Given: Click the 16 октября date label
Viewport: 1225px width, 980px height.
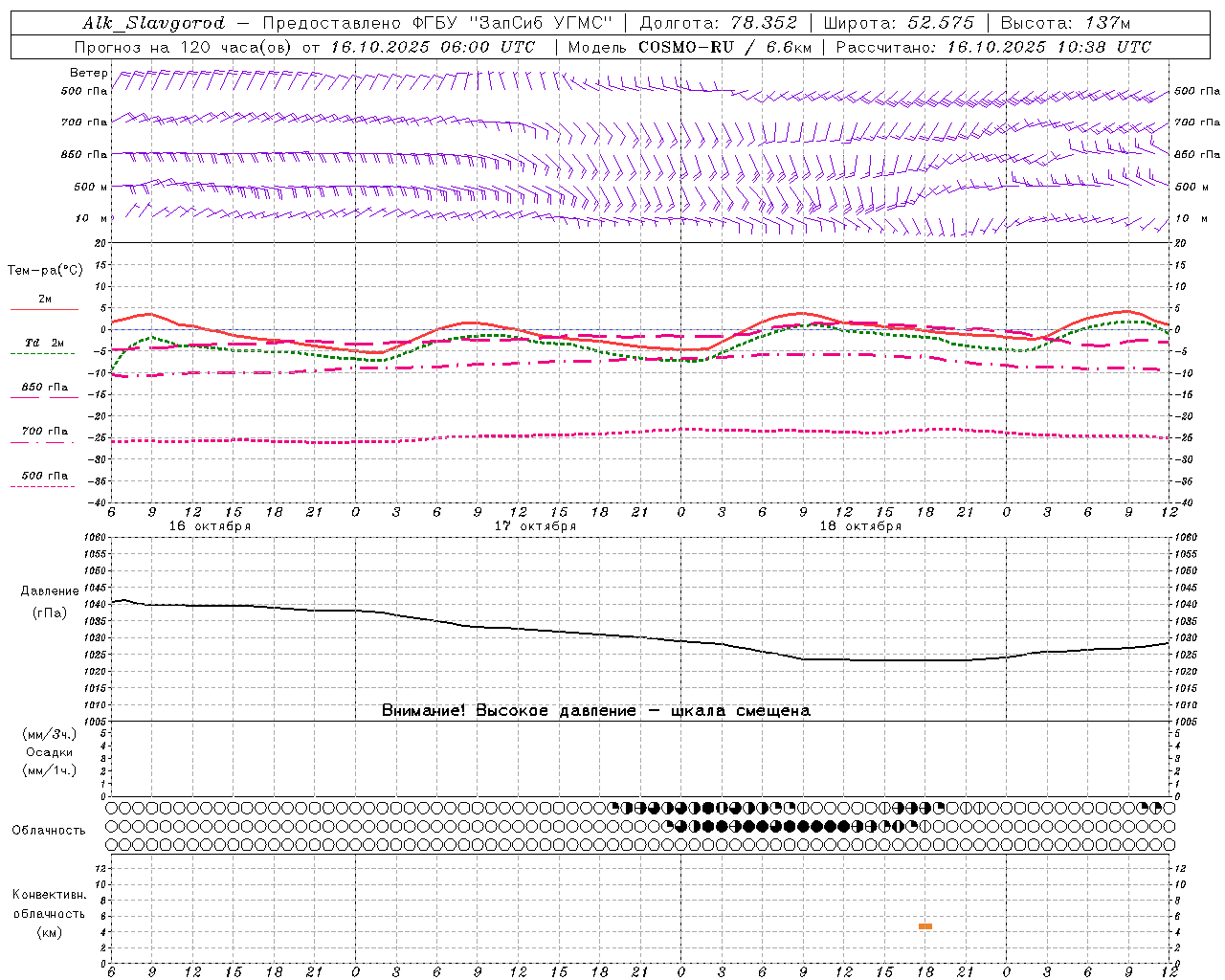Looking at the screenshot, I should coord(210,526).
